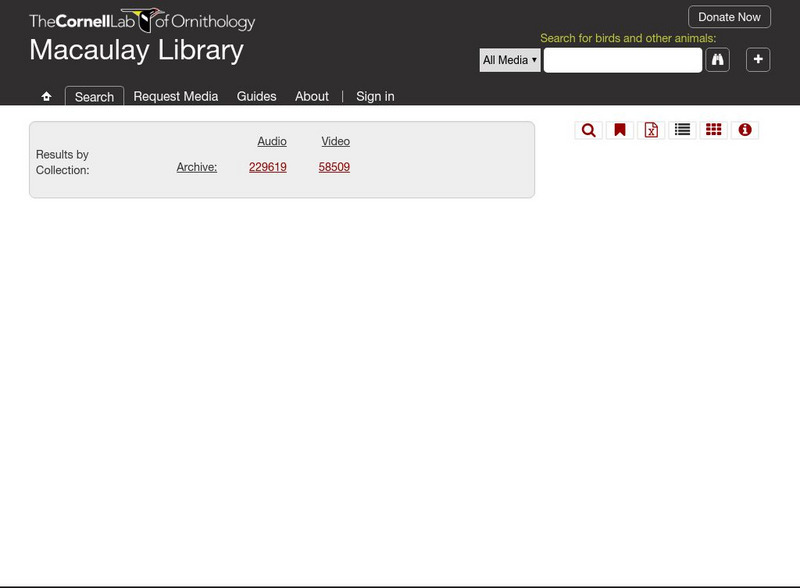Open the magnifier search icon in results toolbar
The width and height of the screenshot is (800, 588).
(588, 130)
